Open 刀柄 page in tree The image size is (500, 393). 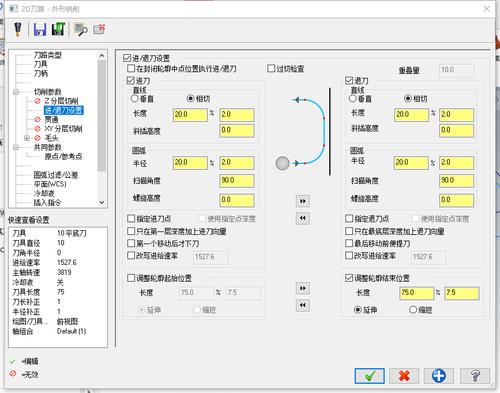(x=41, y=73)
